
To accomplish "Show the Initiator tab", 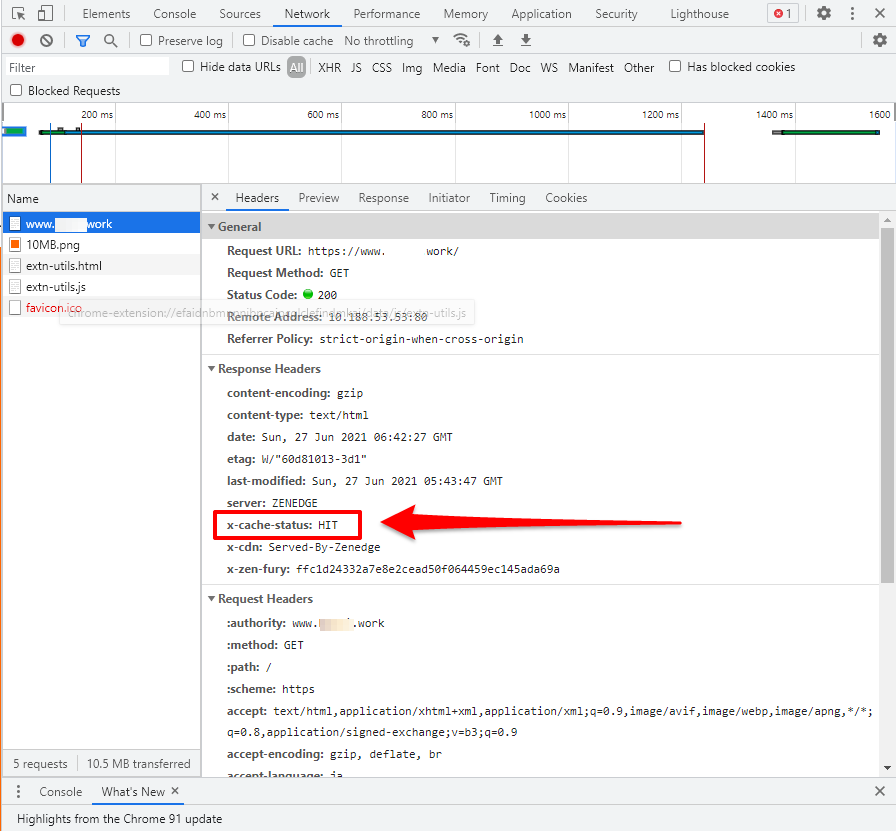I will 449,198.
